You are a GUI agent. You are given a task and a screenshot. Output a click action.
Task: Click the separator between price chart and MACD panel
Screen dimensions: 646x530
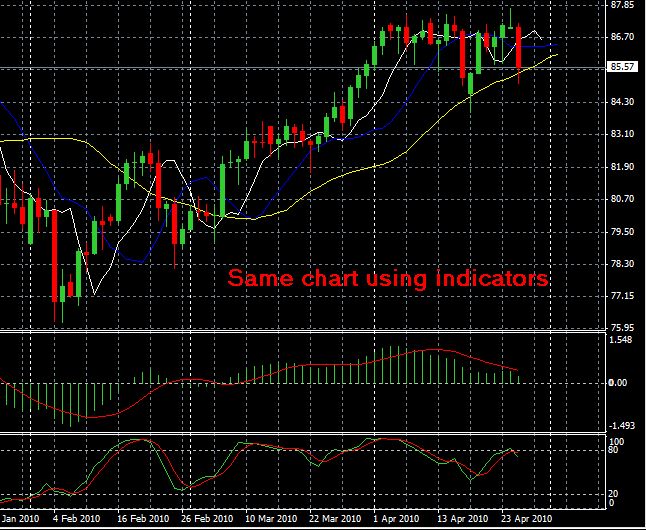click(x=300, y=330)
